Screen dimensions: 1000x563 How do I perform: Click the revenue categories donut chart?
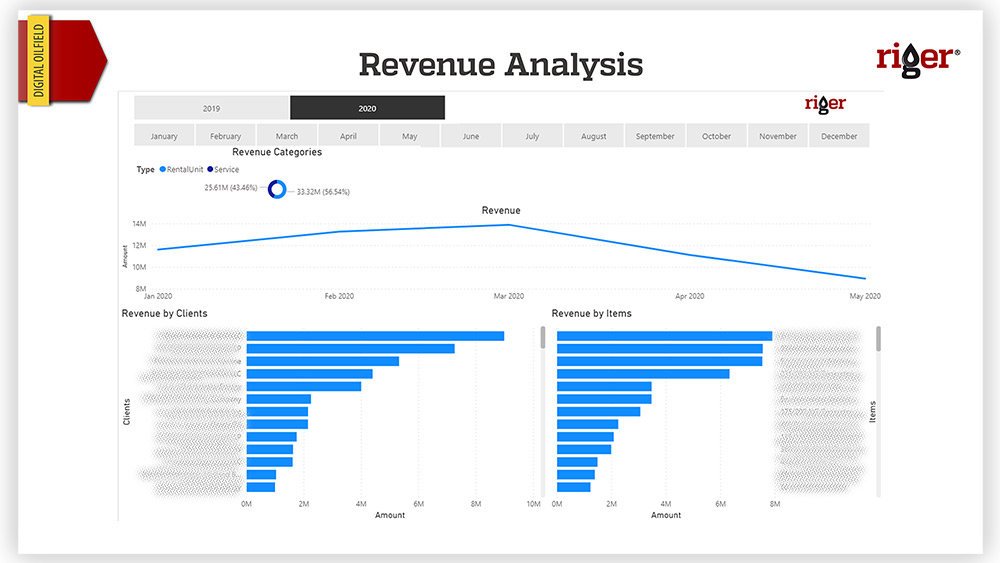[277, 189]
